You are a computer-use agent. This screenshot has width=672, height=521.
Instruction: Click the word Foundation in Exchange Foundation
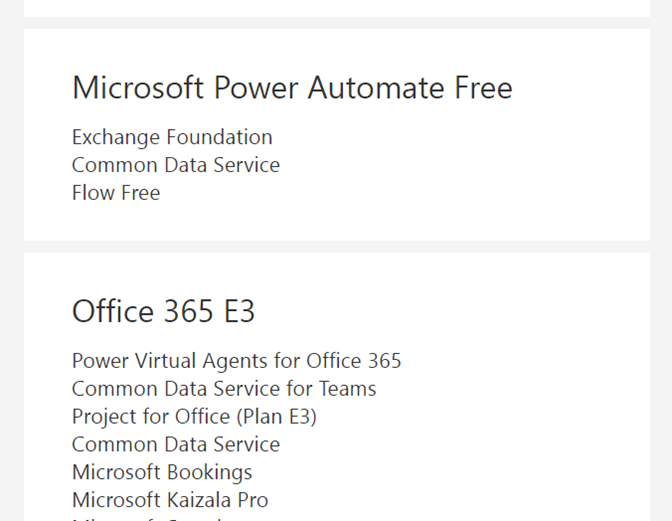(x=219, y=138)
